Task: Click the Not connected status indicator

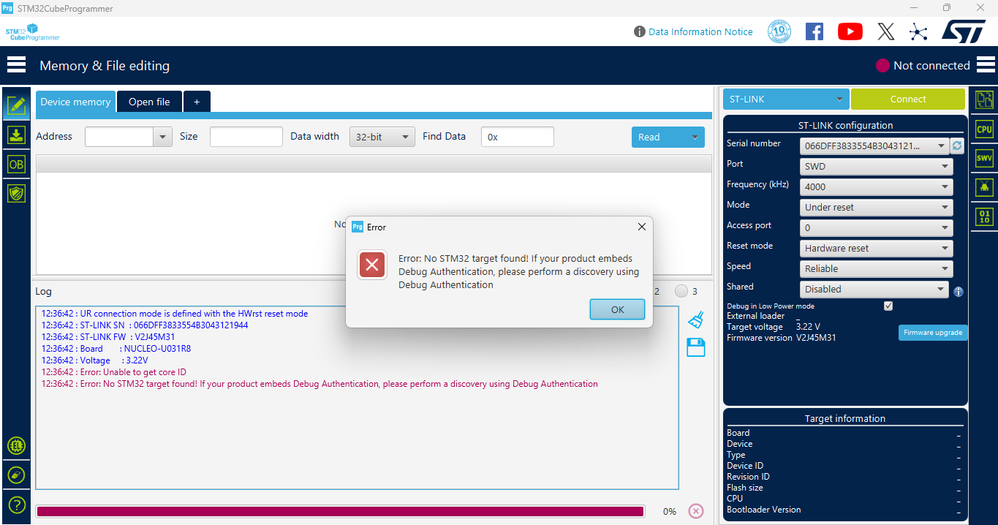Action: 923,66
